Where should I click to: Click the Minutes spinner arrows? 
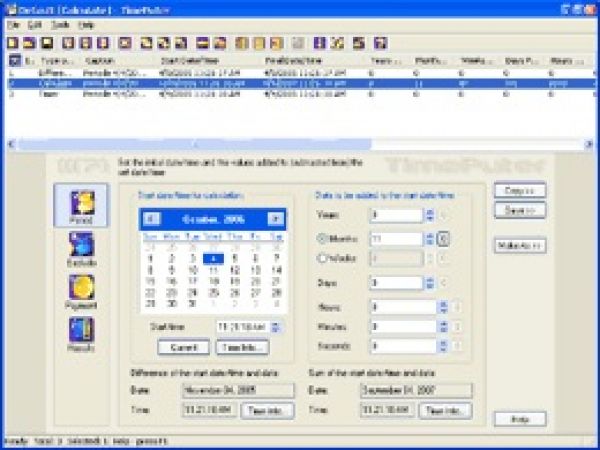point(443,326)
